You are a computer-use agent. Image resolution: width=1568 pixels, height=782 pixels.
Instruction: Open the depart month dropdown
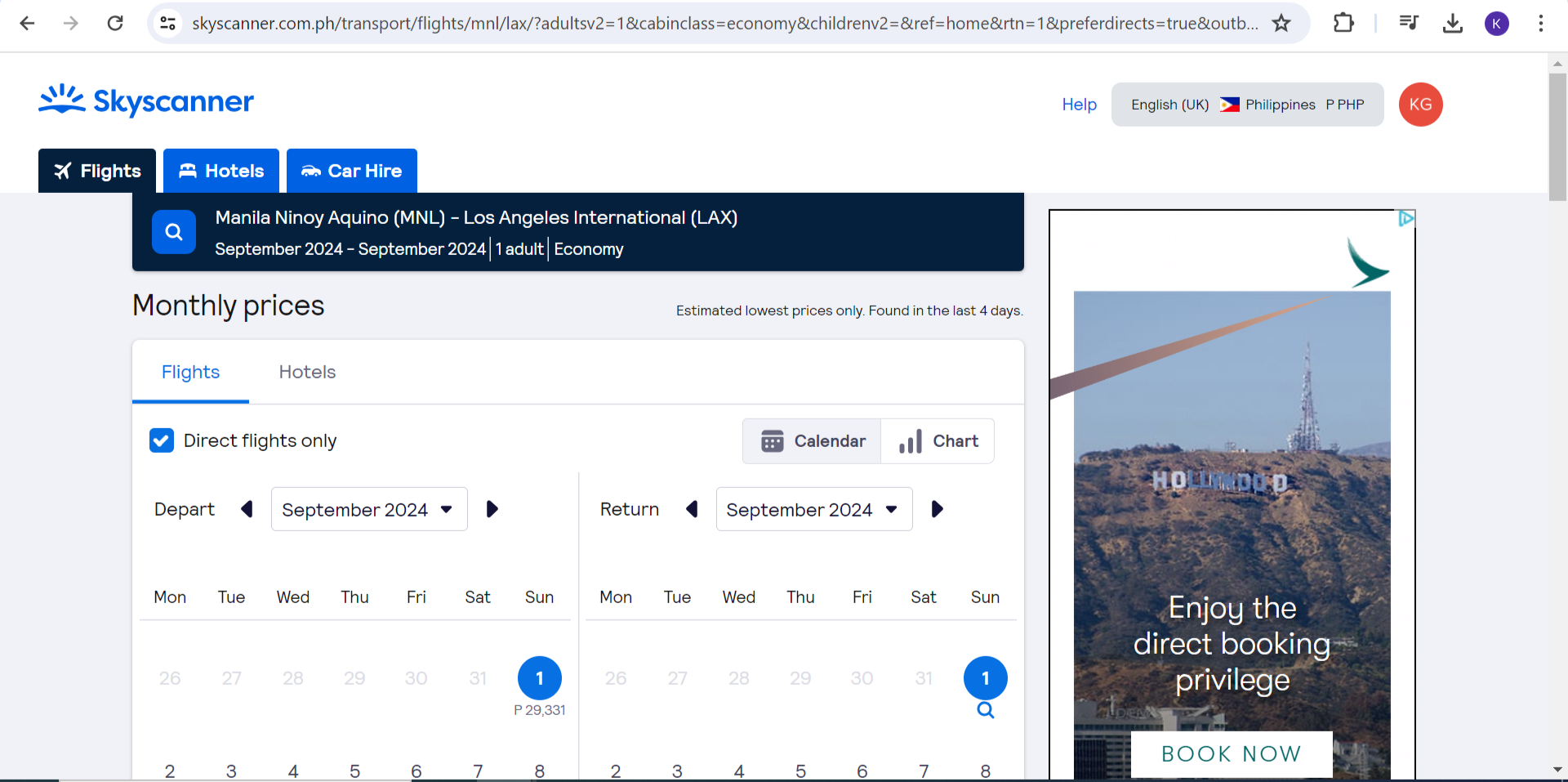tap(369, 509)
